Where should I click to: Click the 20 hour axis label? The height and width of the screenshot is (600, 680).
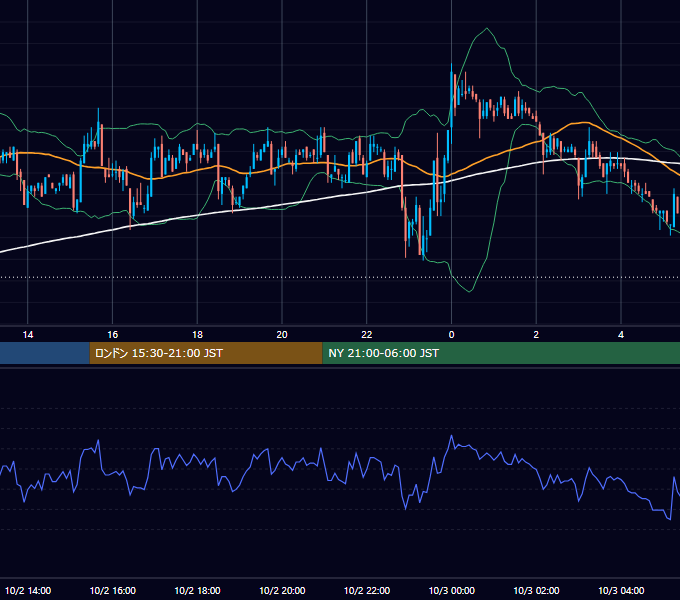tap(282, 335)
